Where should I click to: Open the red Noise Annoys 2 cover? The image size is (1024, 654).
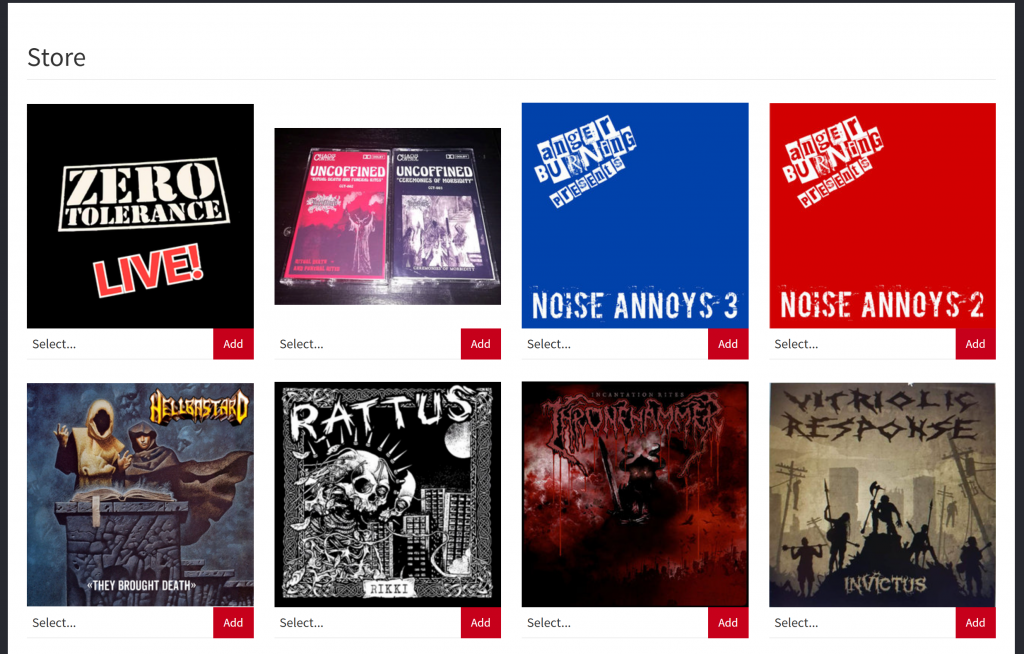coord(882,215)
